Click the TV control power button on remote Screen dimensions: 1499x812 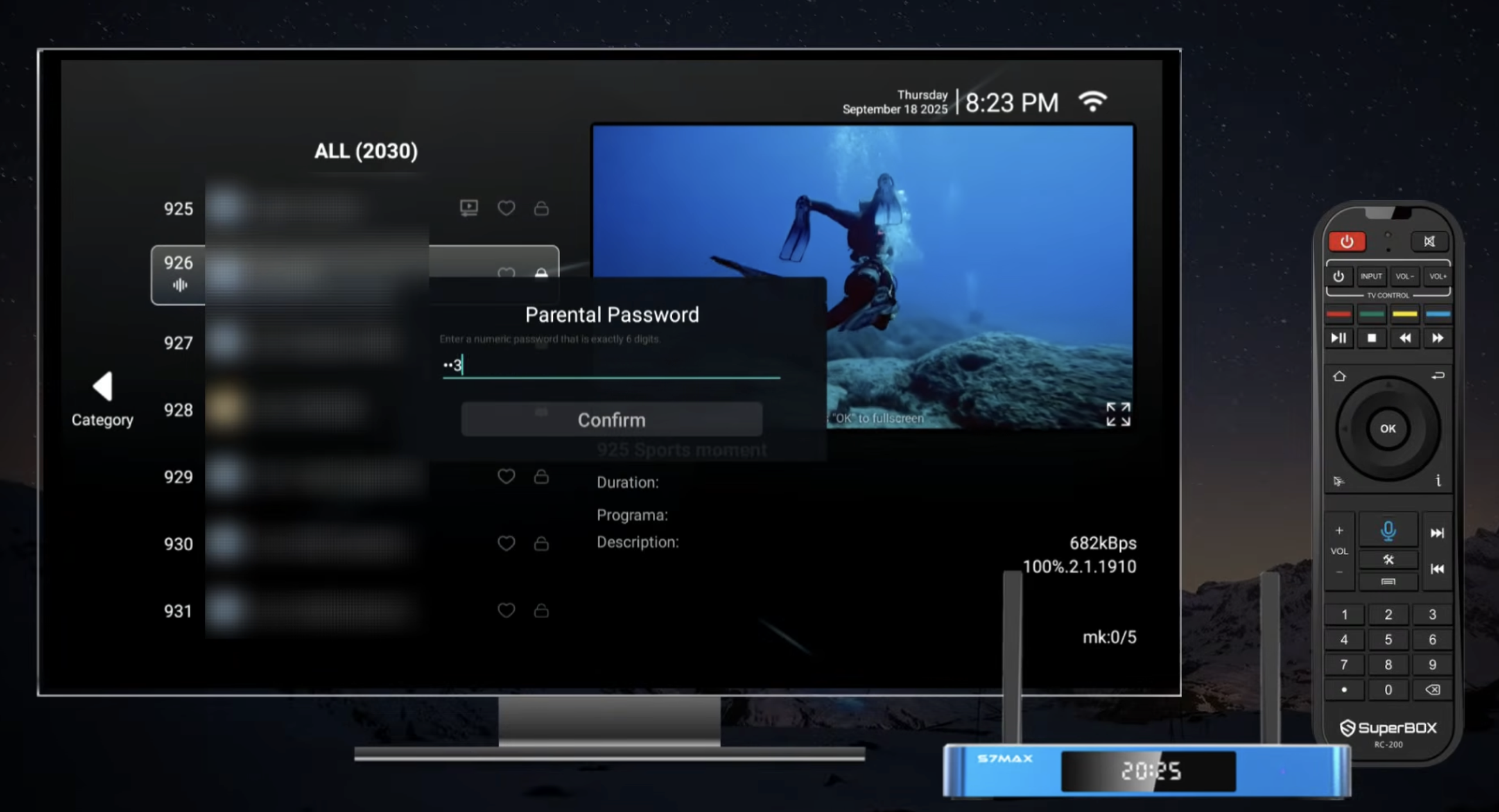click(1339, 276)
